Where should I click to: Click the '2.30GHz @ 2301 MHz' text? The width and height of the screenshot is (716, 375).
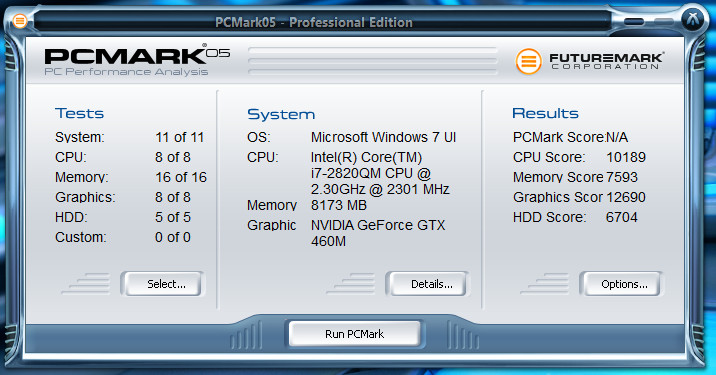click(380, 189)
